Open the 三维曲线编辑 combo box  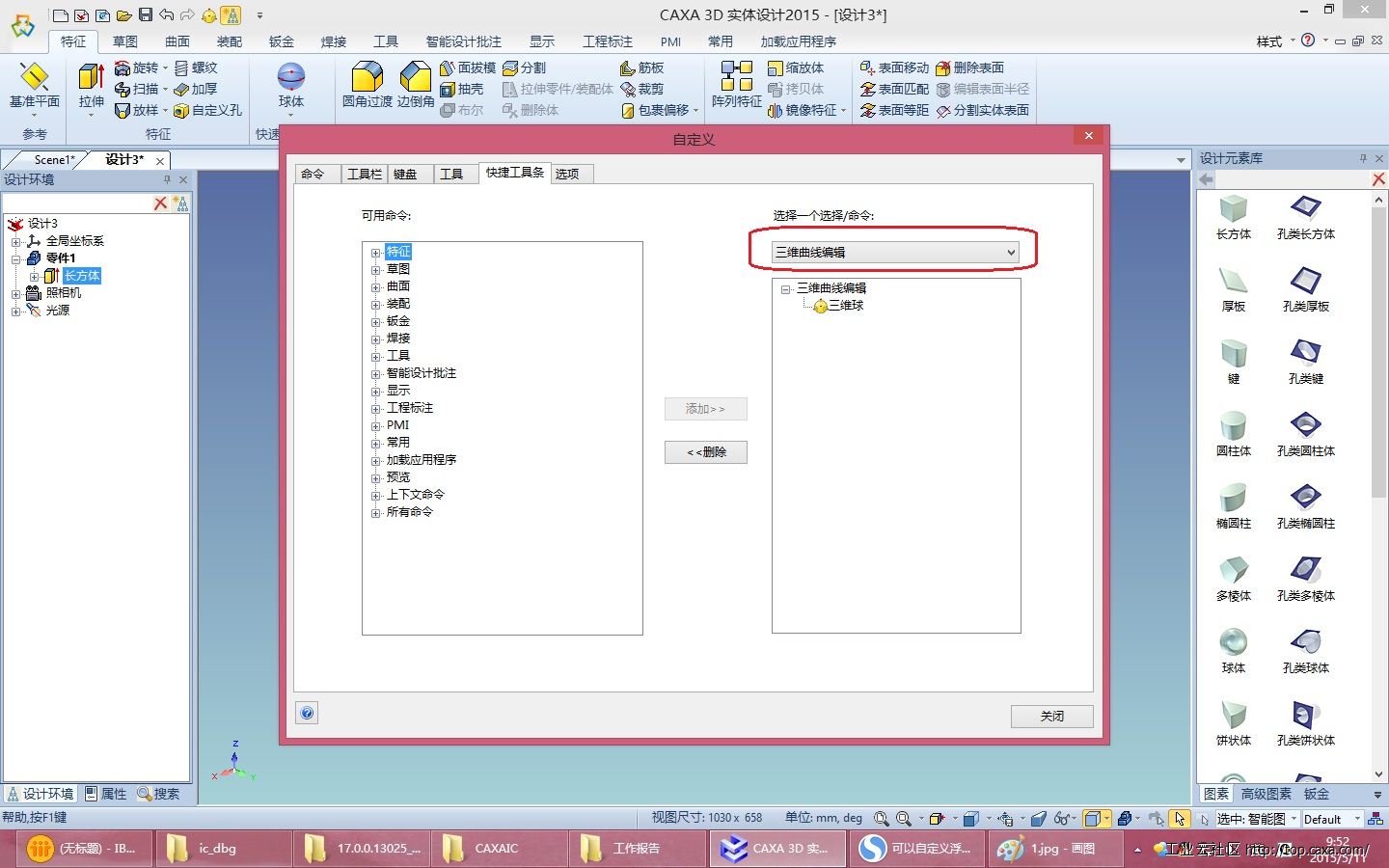pos(895,252)
